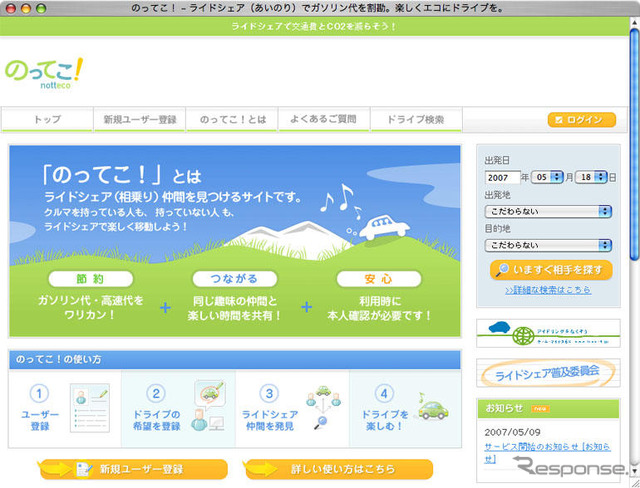The width and height of the screenshot is (640, 488).
Task: Open the よくあるご質問 tab
Action: [x=324, y=120]
